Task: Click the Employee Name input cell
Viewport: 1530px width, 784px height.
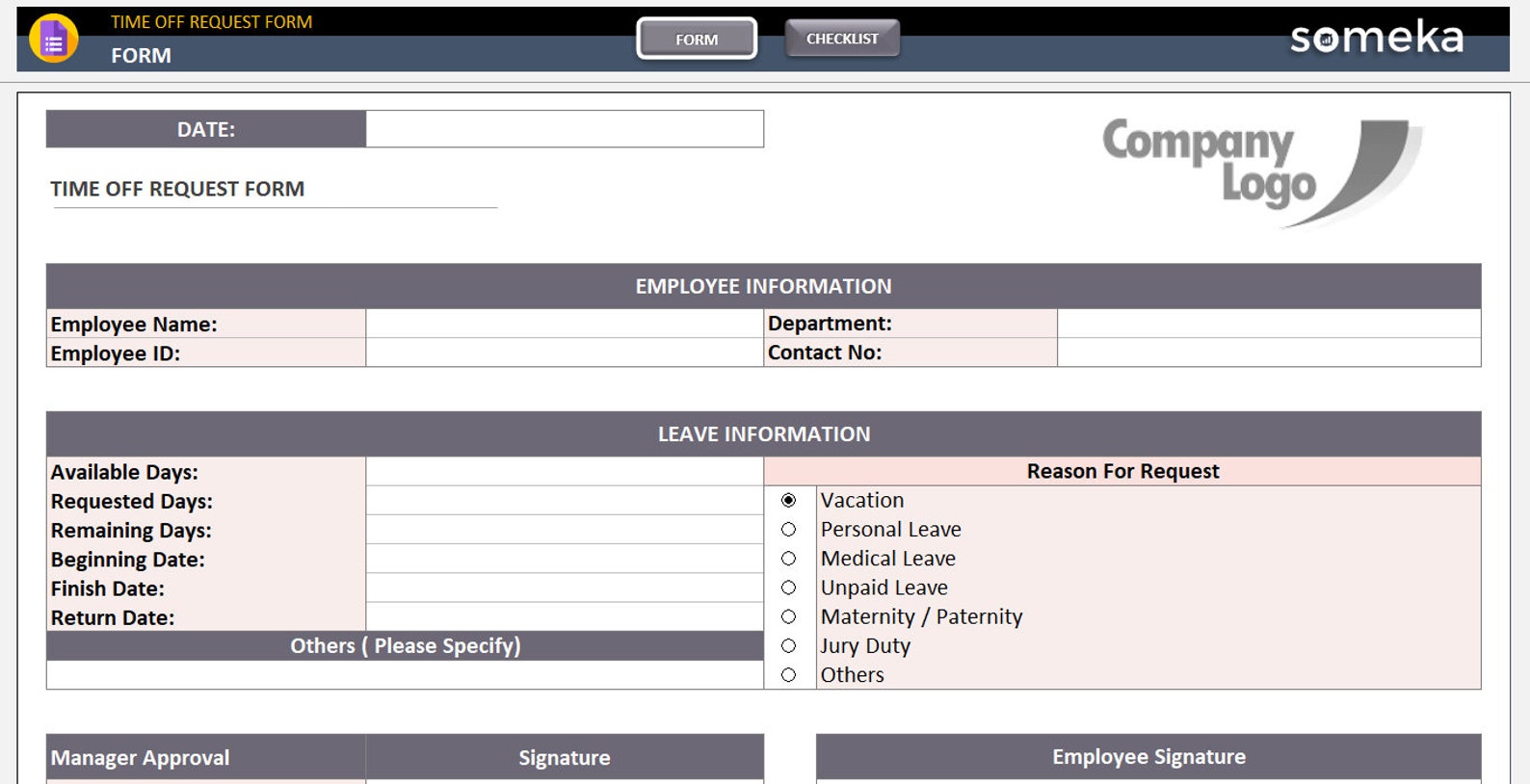Action: point(565,324)
